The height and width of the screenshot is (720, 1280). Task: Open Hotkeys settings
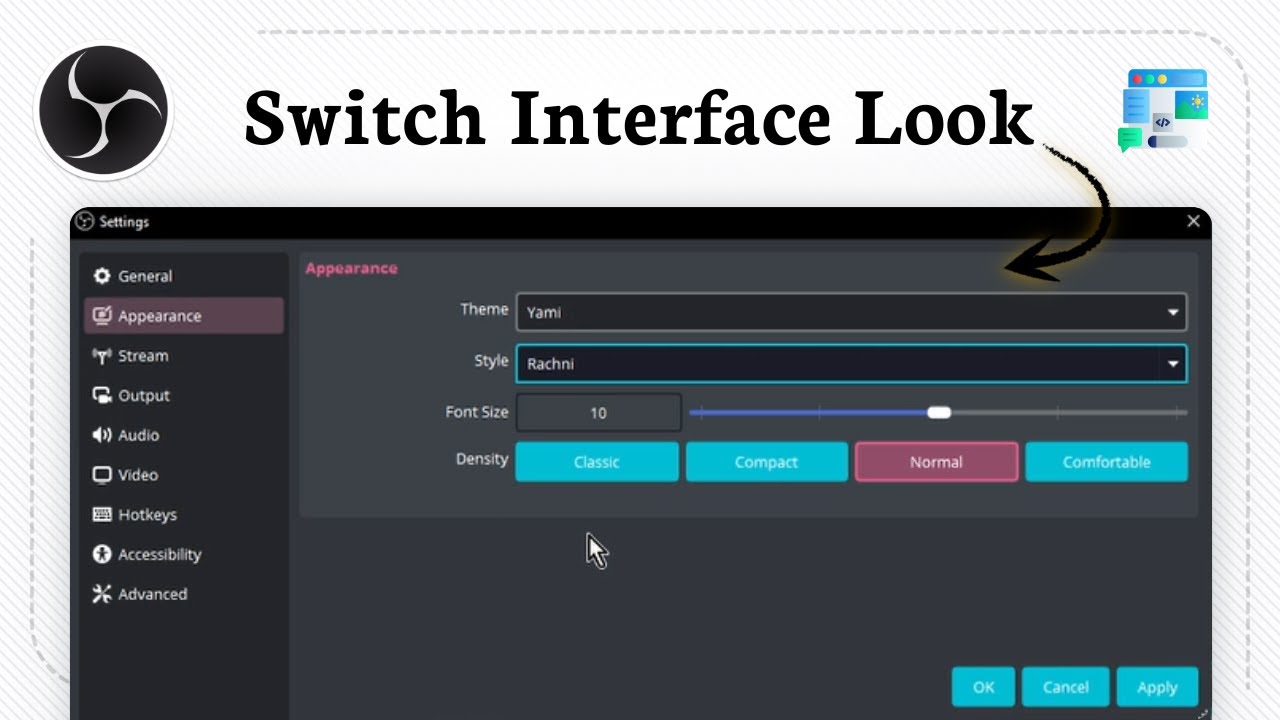tap(184, 514)
